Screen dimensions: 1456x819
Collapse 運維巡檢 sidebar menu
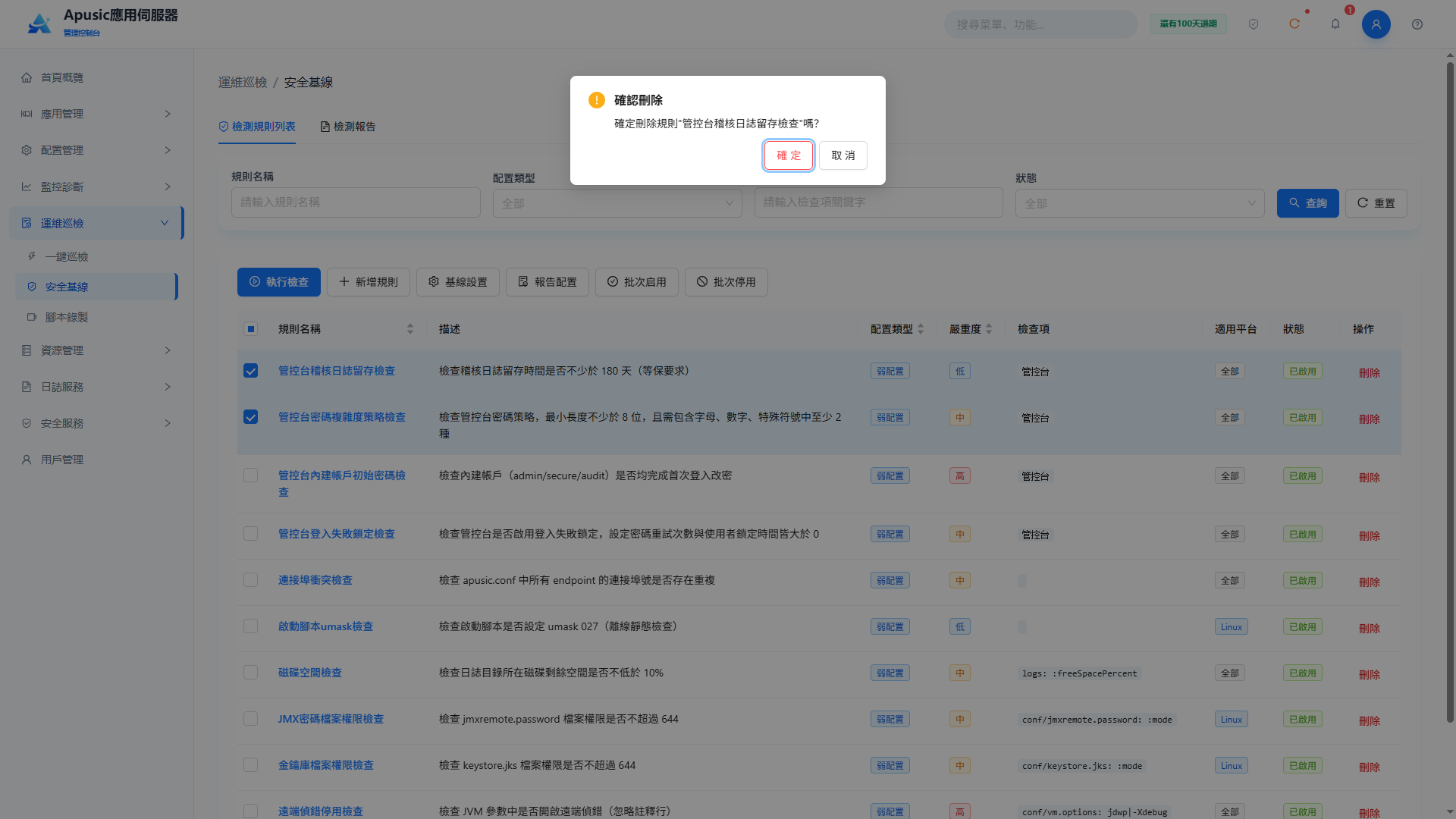pyautogui.click(x=97, y=223)
